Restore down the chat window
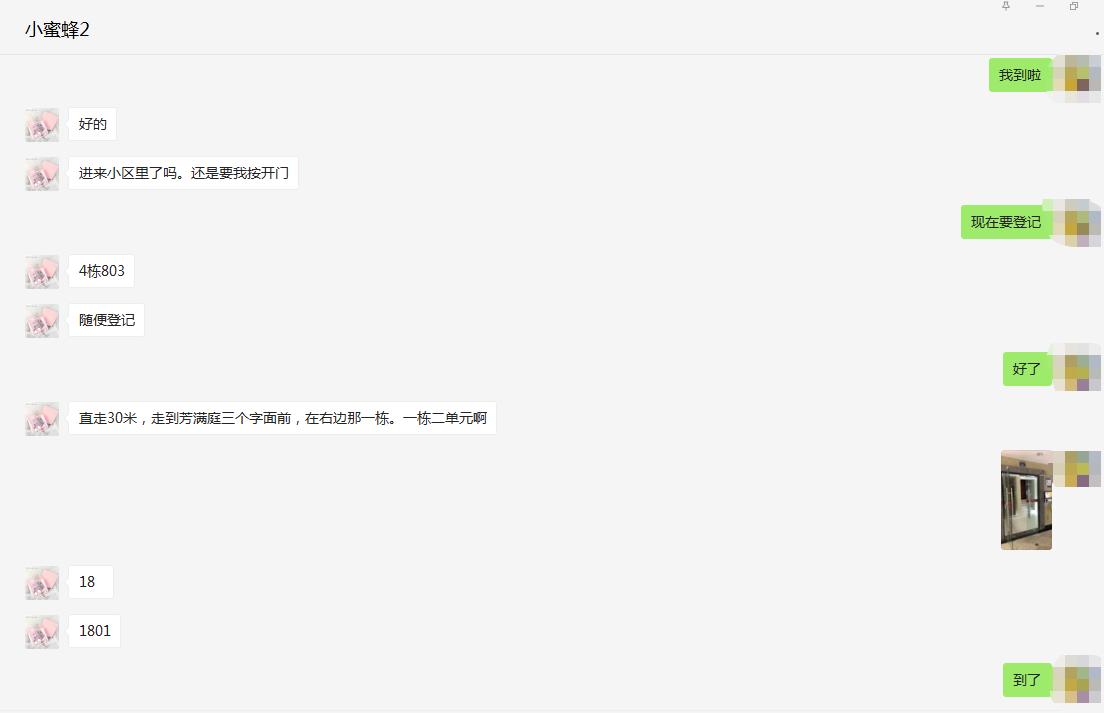1104x713 pixels. (x=1074, y=6)
